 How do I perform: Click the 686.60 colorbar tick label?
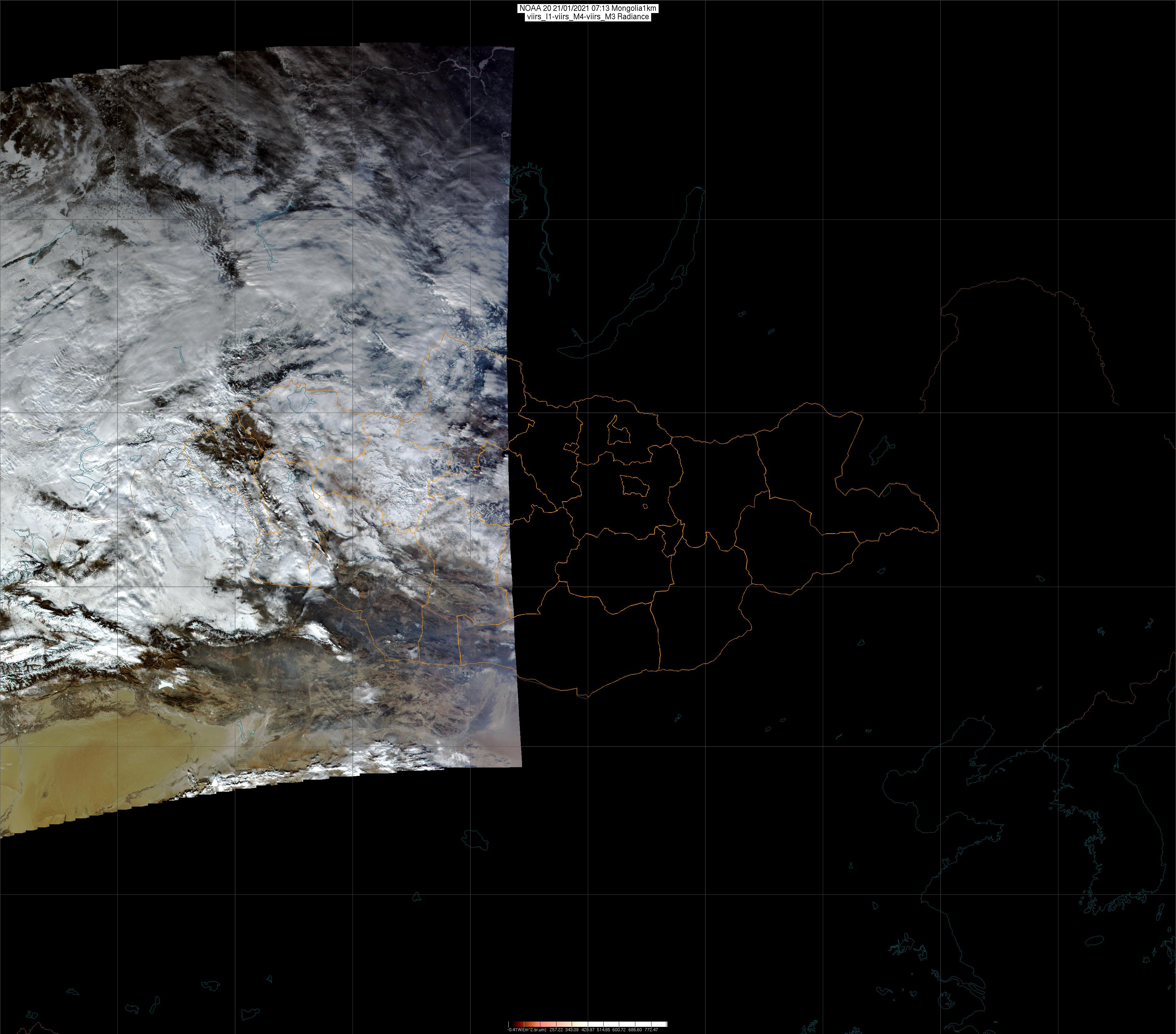(x=635, y=1030)
